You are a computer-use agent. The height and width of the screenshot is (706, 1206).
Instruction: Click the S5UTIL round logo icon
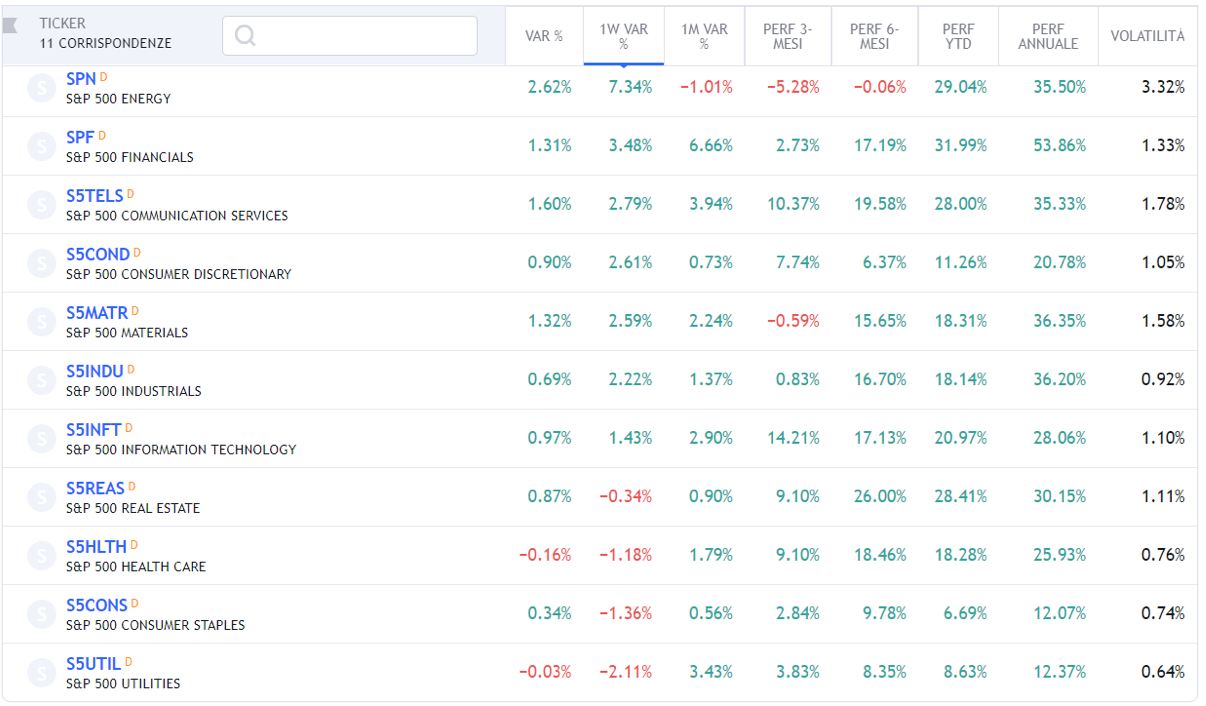click(42, 674)
